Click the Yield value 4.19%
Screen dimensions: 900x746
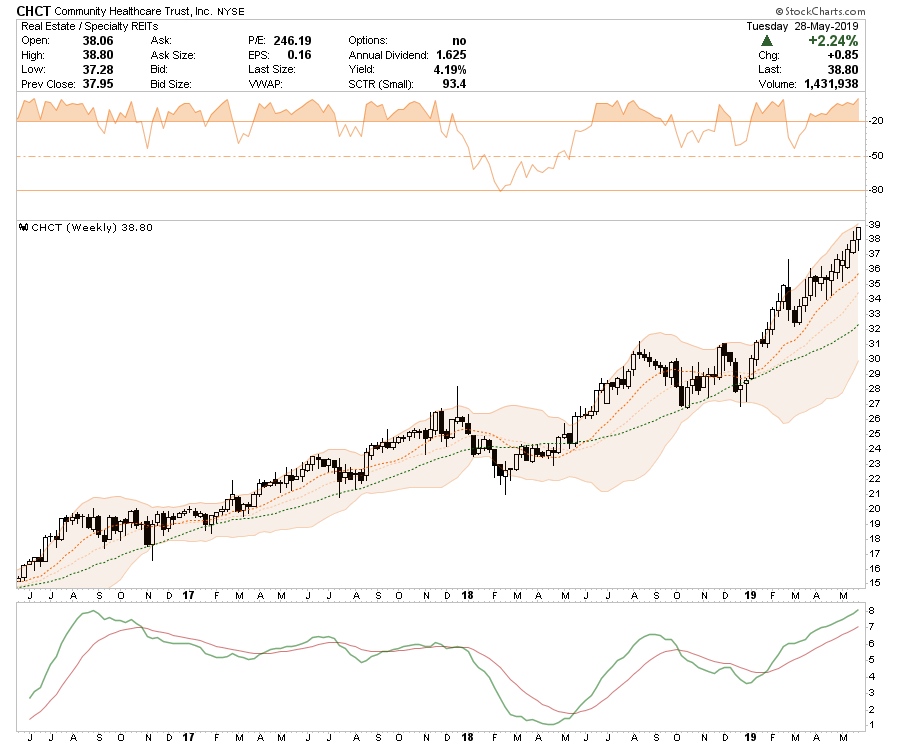click(450, 69)
